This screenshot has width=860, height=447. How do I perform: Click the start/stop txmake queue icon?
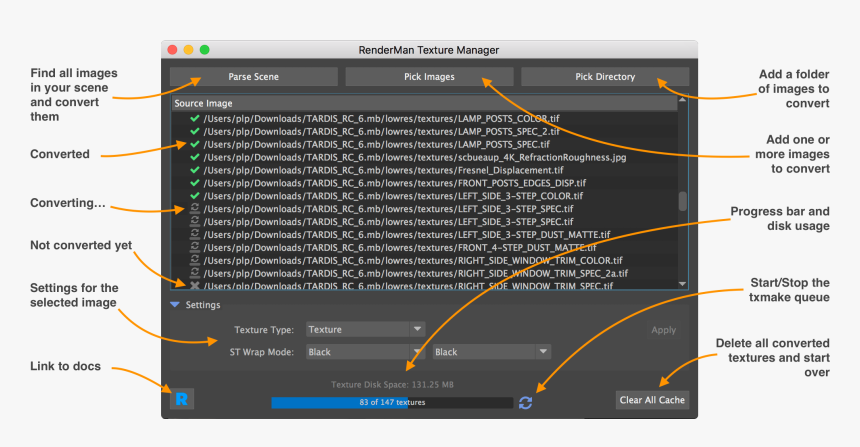click(525, 402)
